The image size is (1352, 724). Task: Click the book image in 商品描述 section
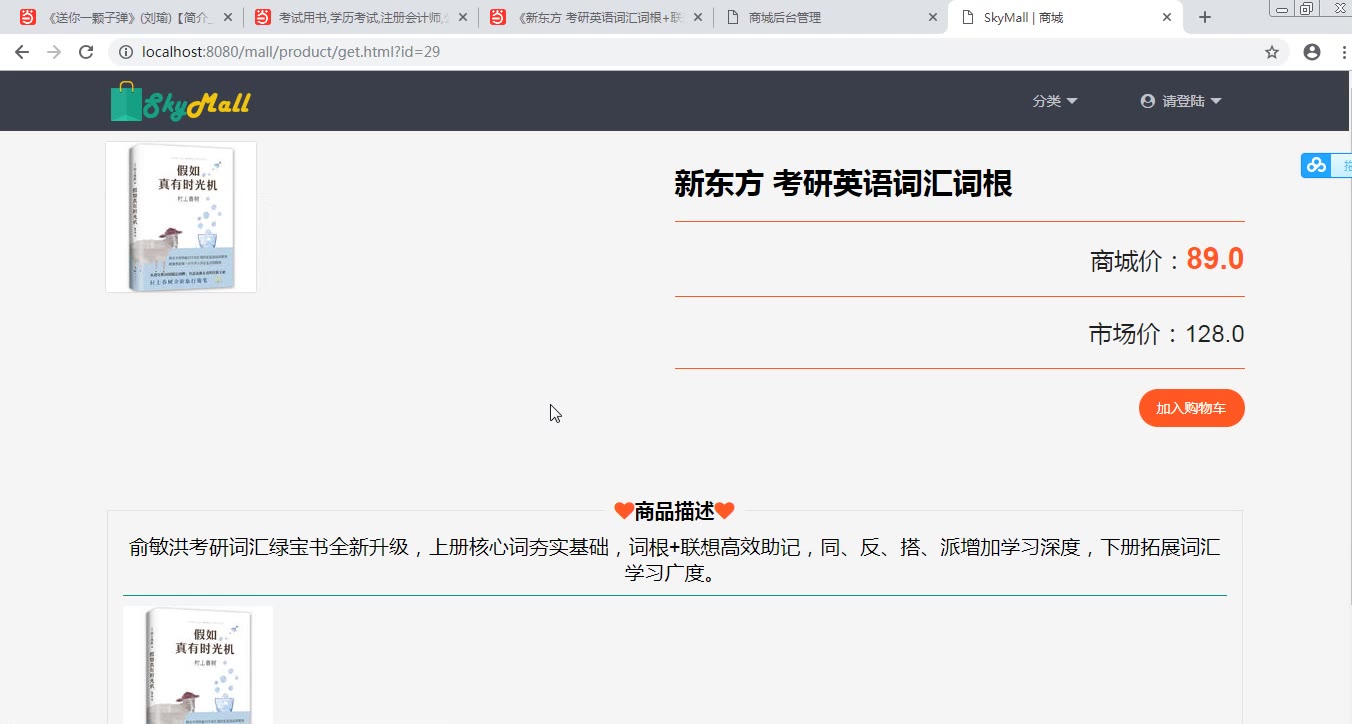pos(198,664)
